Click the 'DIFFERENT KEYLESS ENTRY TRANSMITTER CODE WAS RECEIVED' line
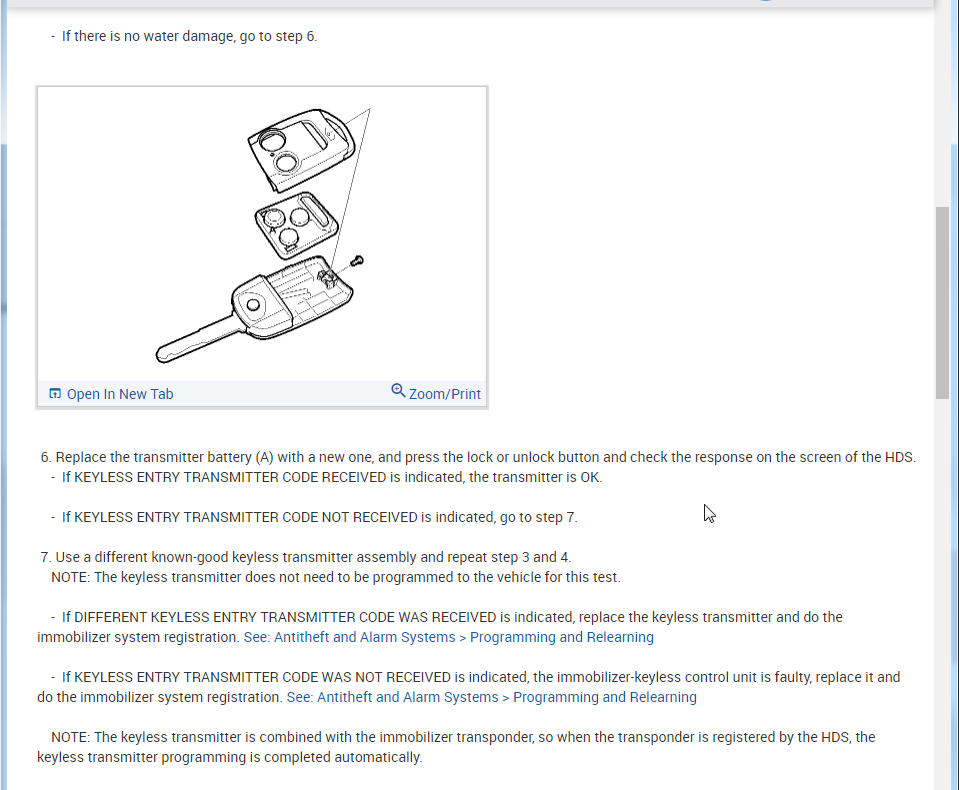Image resolution: width=959 pixels, height=790 pixels. tap(452, 617)
